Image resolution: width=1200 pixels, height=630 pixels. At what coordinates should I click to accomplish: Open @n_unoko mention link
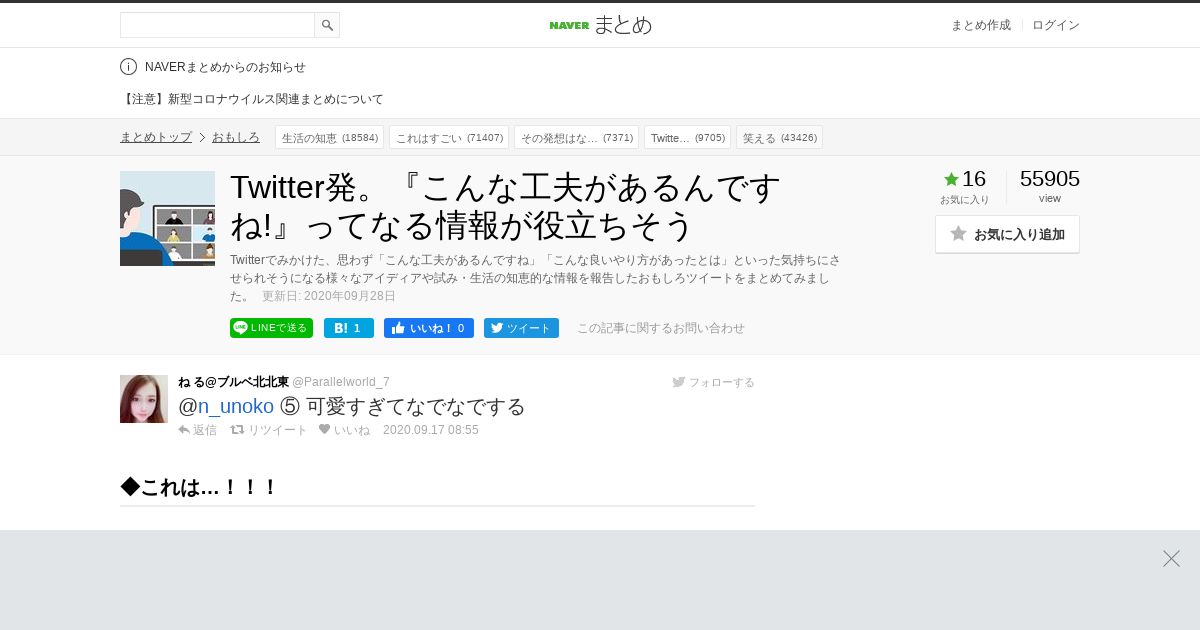click(x=226, y=406)
